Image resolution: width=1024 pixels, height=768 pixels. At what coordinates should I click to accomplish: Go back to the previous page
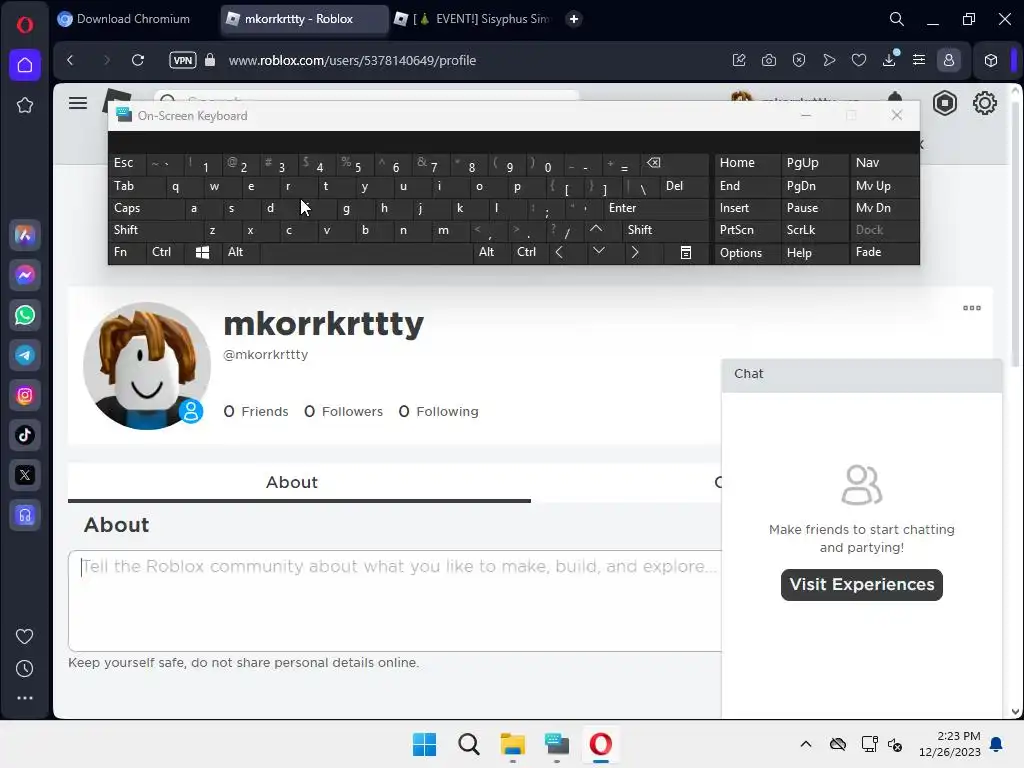pos(71,60)
